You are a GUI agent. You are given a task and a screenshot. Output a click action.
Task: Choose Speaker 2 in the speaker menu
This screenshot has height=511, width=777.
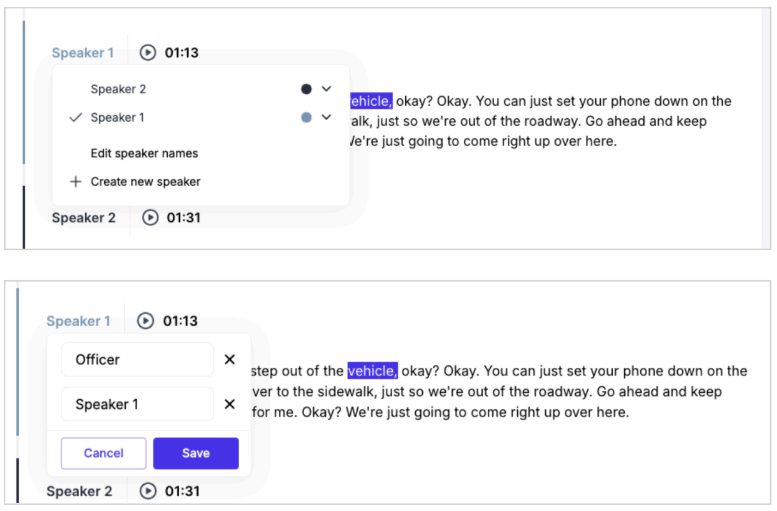pos(118,89)
